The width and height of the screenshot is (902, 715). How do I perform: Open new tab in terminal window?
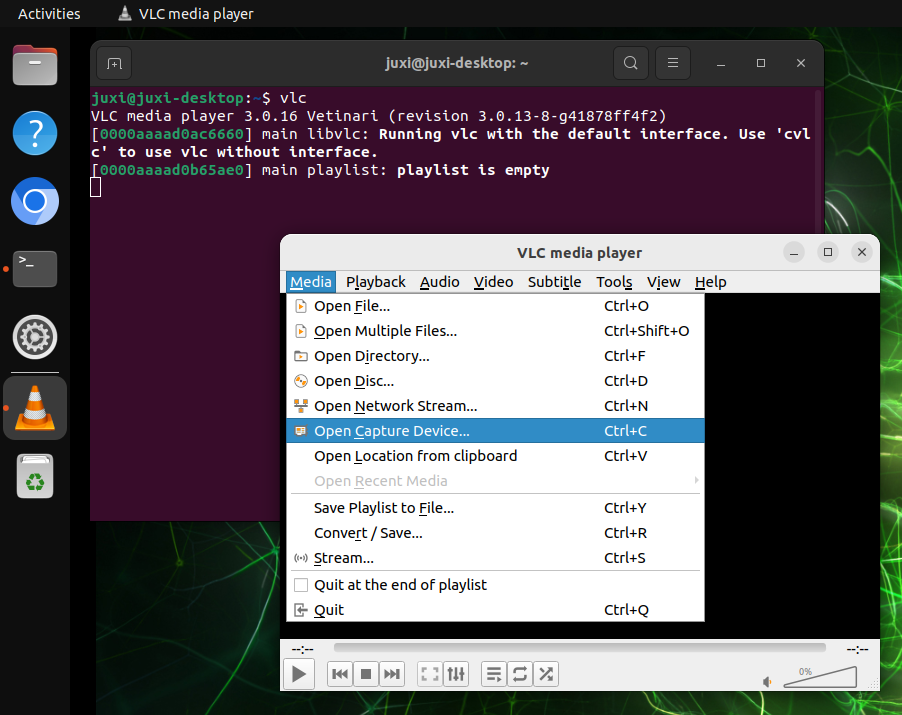click(114, 63)
